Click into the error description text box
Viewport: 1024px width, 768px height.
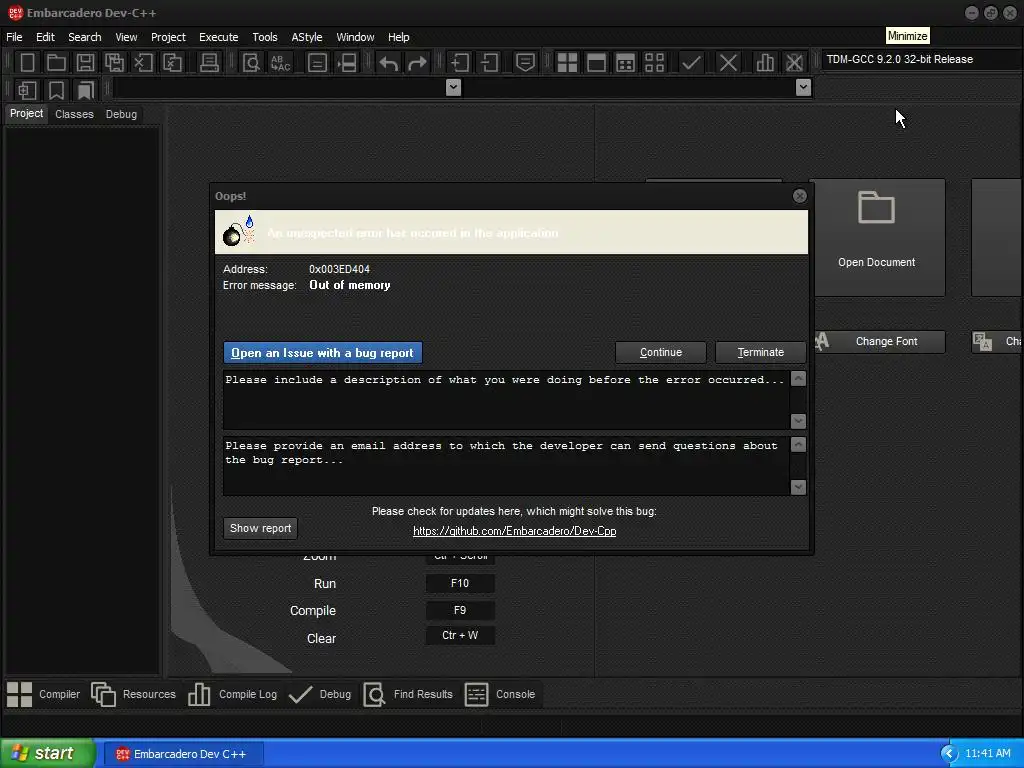(506, 400)
